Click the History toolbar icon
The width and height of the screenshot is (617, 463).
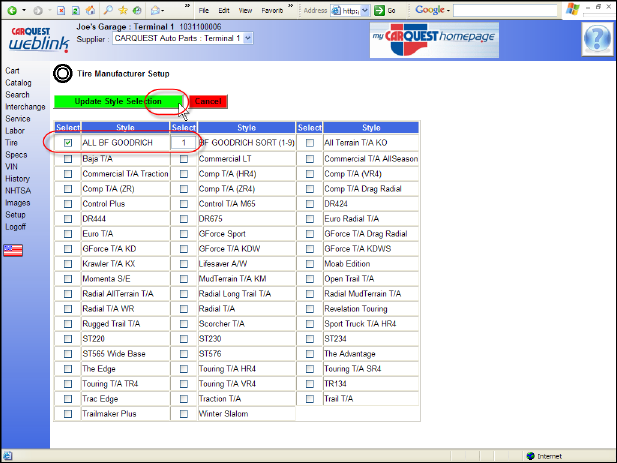[137, 10]
